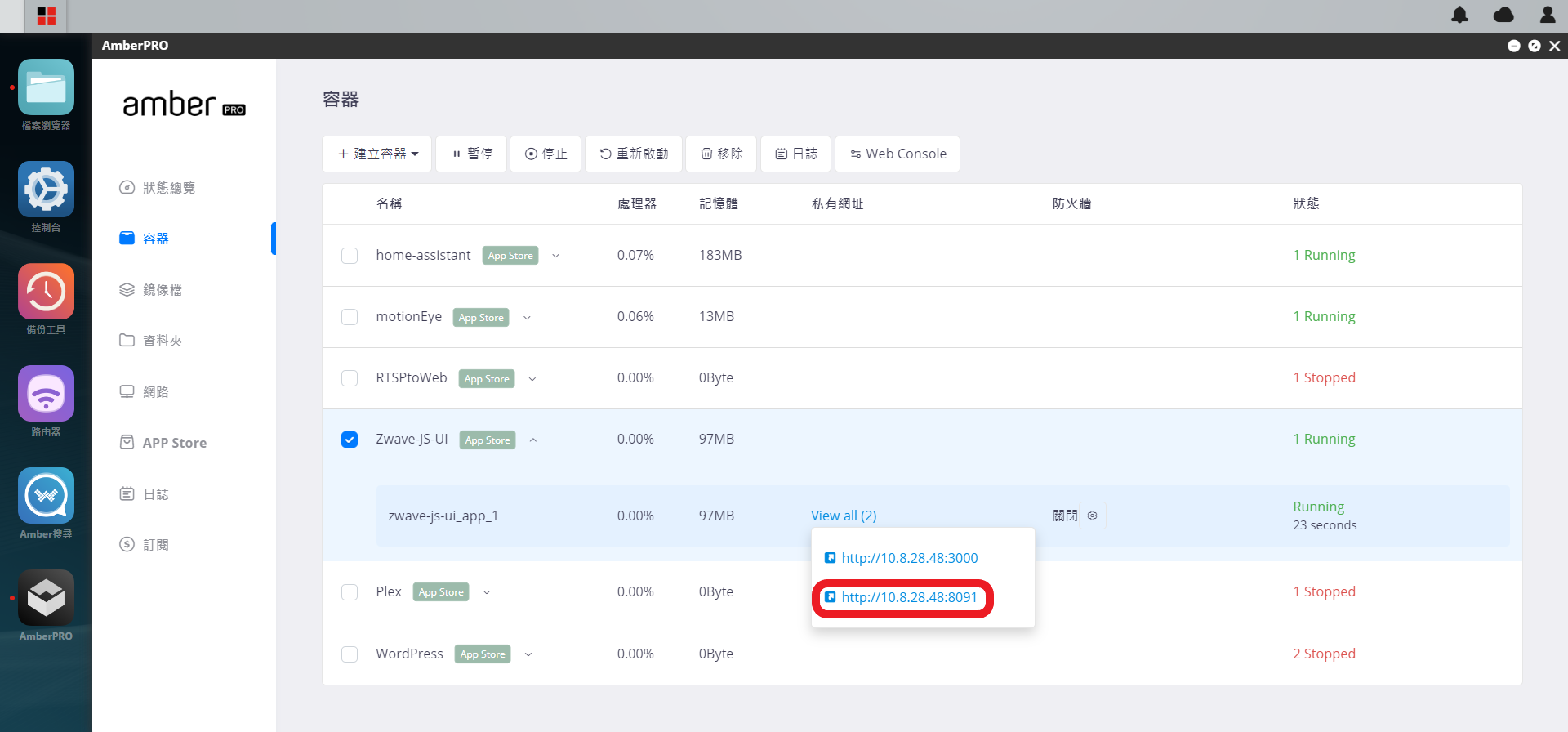Check the Plex container checkbox

pos(350,592)
